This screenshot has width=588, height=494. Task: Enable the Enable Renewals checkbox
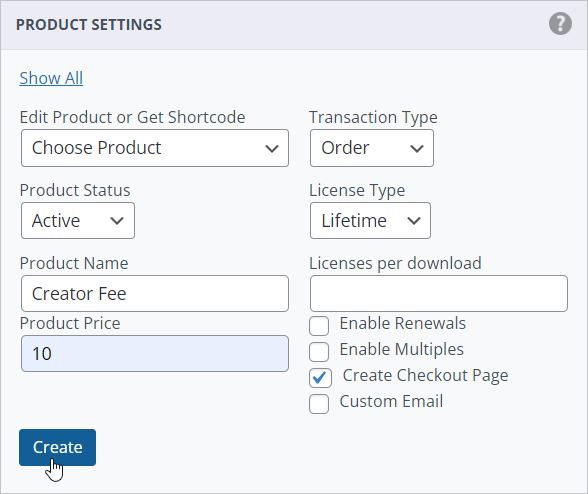coord(319,326)
